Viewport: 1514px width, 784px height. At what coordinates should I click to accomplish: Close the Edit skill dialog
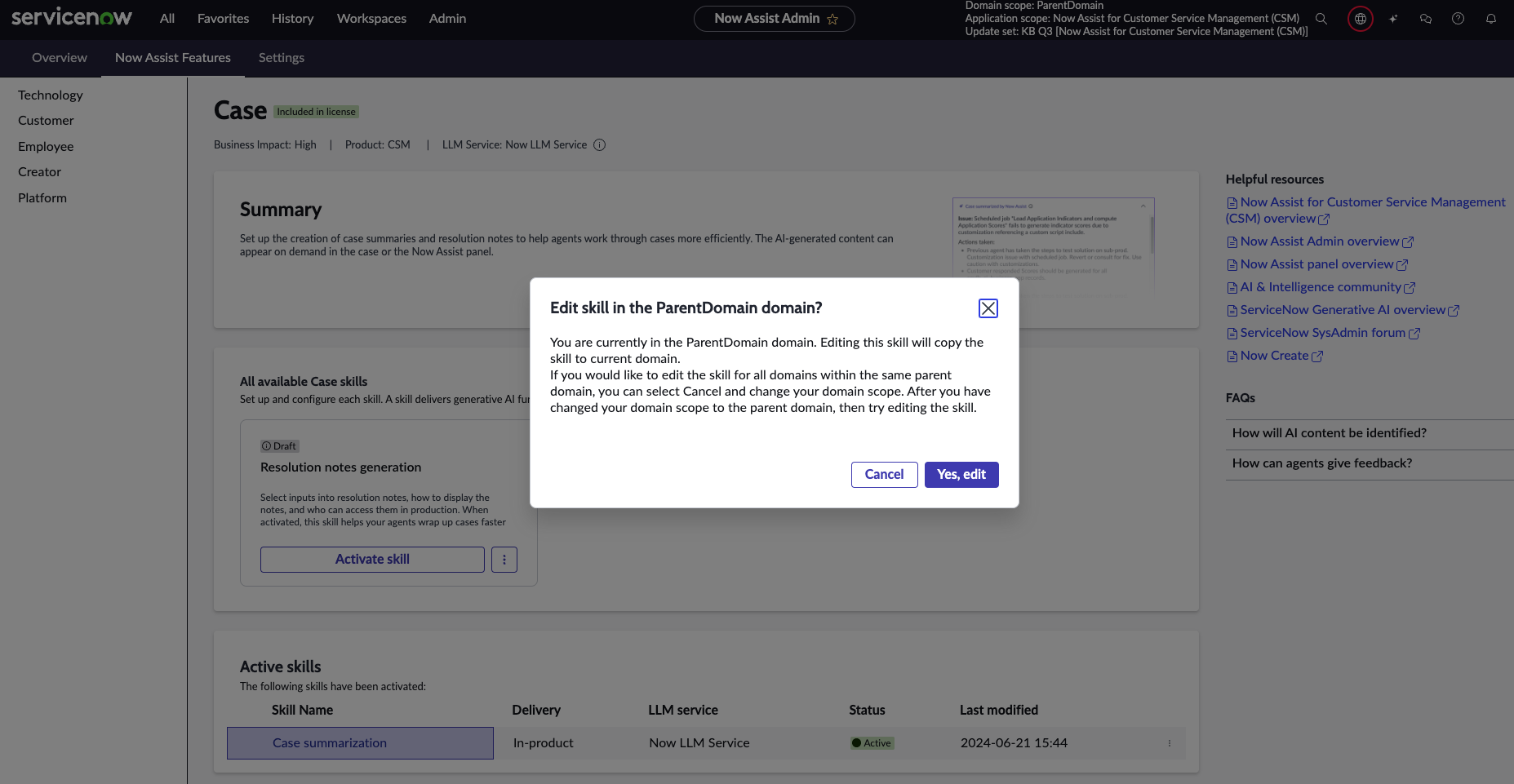coord(988,308)
